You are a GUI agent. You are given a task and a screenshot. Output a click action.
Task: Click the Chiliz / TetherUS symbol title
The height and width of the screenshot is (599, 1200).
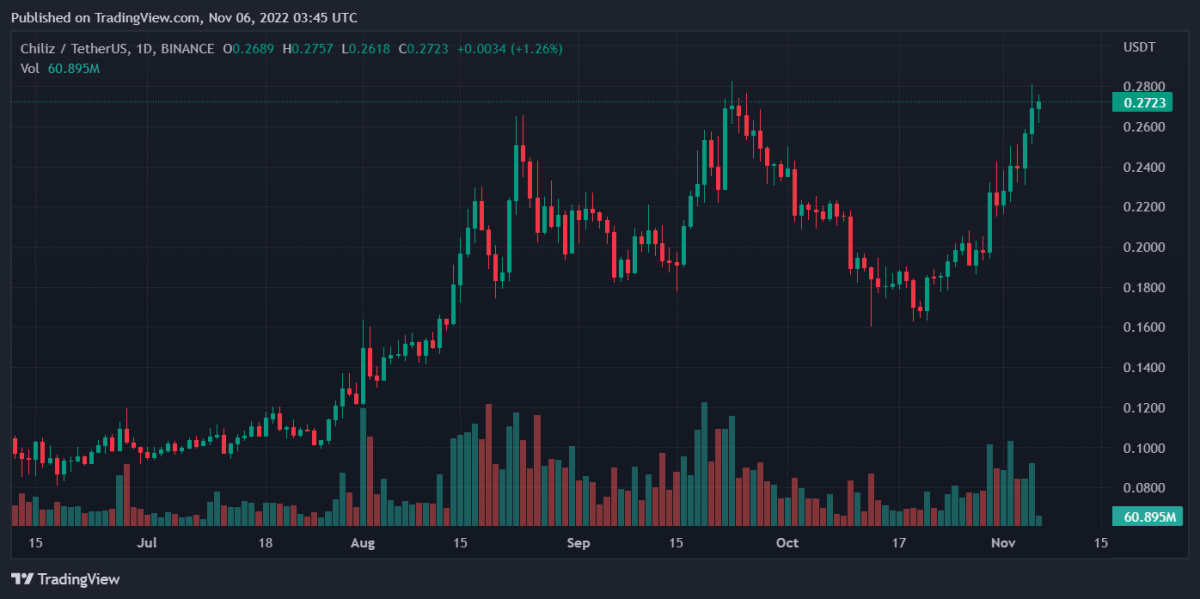pyautogui.click(x=118, y=48)
